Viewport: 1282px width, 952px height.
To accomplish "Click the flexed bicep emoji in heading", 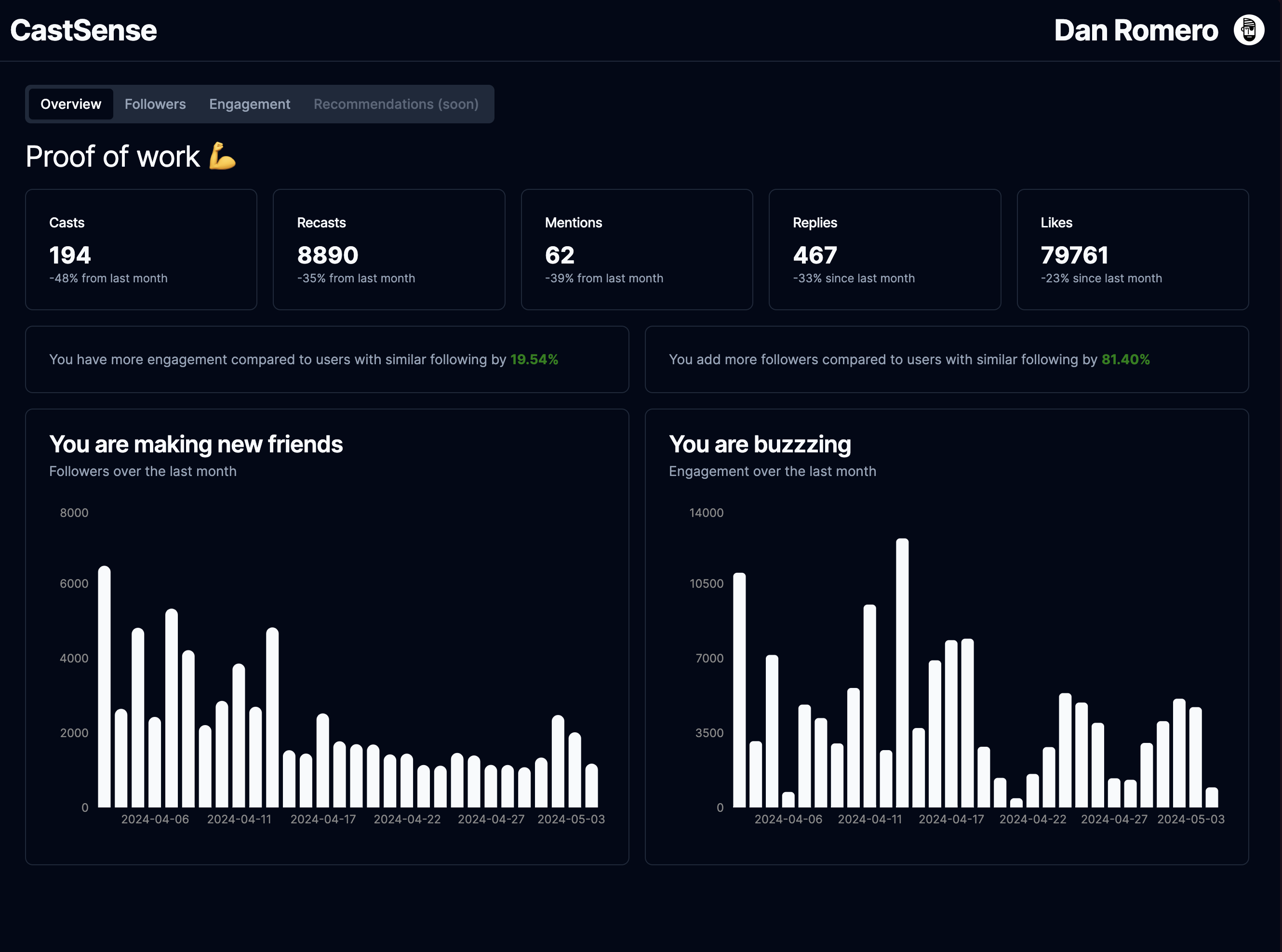I will pyautogui.click(x=223, y=156).
